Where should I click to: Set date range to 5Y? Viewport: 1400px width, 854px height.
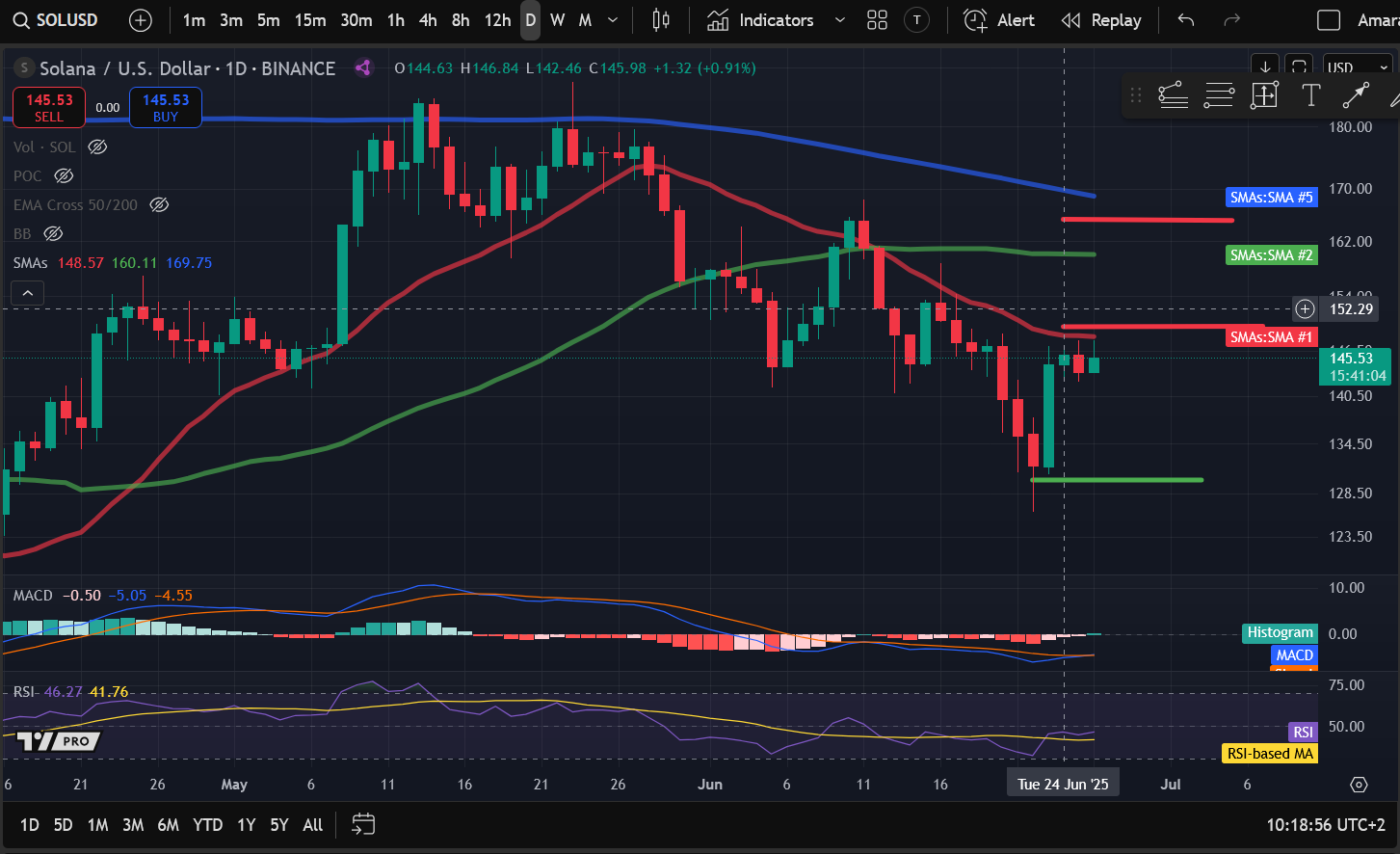278,824
